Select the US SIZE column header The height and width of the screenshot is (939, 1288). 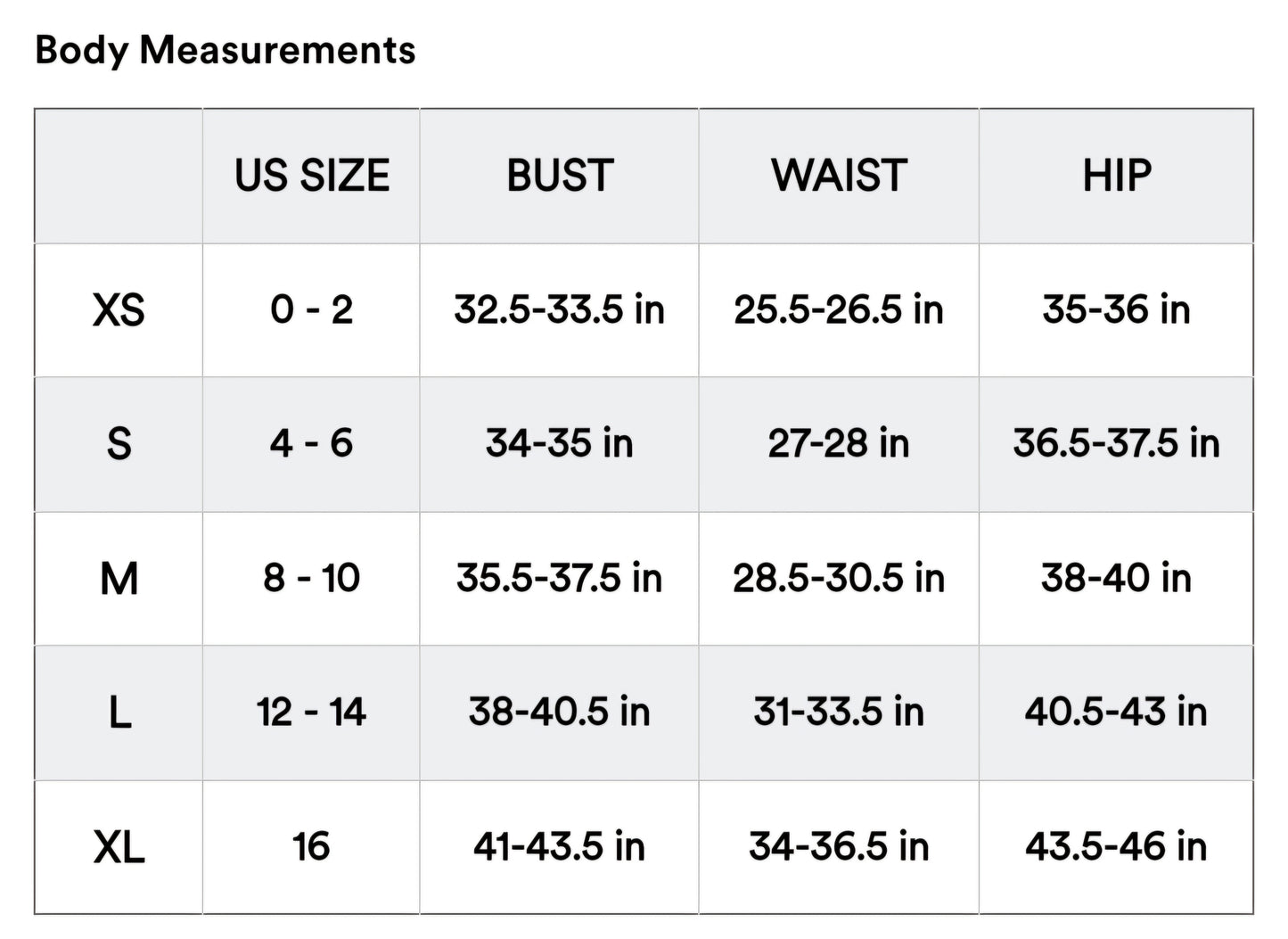pyautogui.click(x=311, y=176)
